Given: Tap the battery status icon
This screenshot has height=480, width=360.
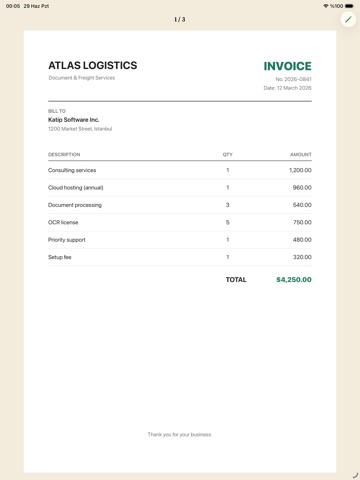Looking at the screenshot, I should click(x=349, y=6).
